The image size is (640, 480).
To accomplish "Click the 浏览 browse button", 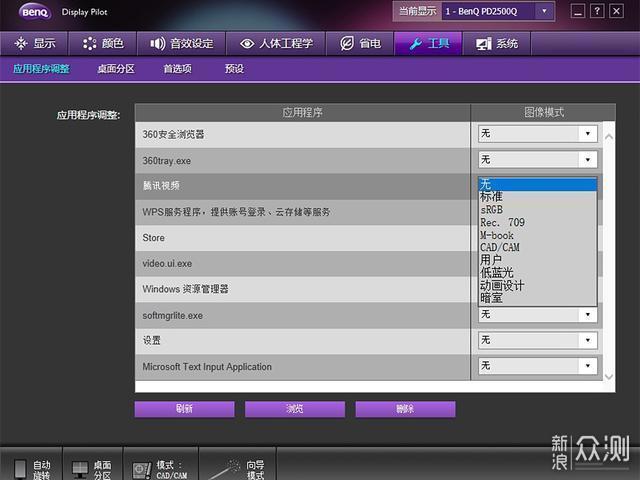I will pyautogui.click(x=295, y=409).
